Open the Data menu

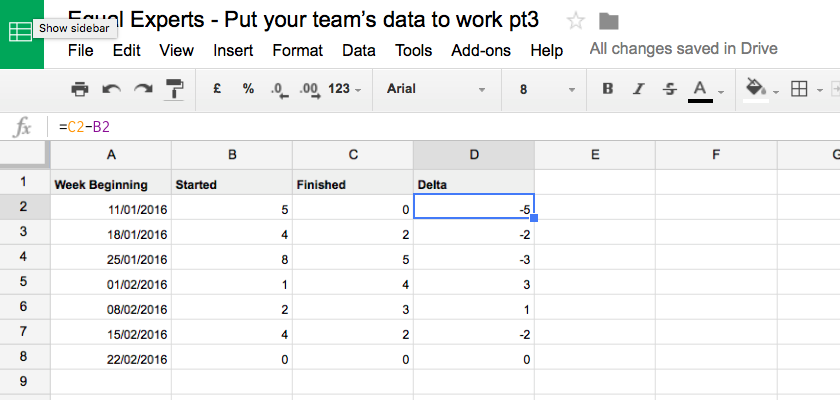click(x=358, y=51)
